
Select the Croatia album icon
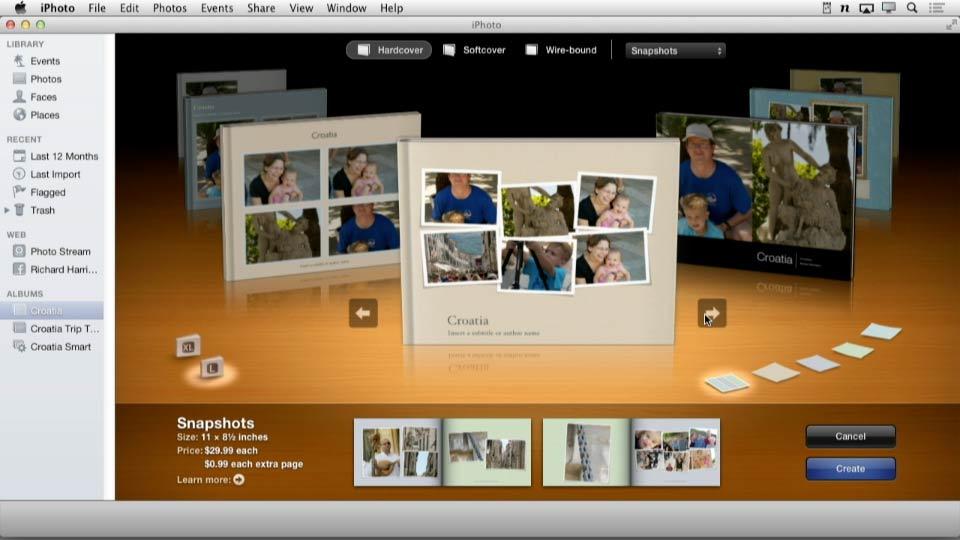point(19,310)
